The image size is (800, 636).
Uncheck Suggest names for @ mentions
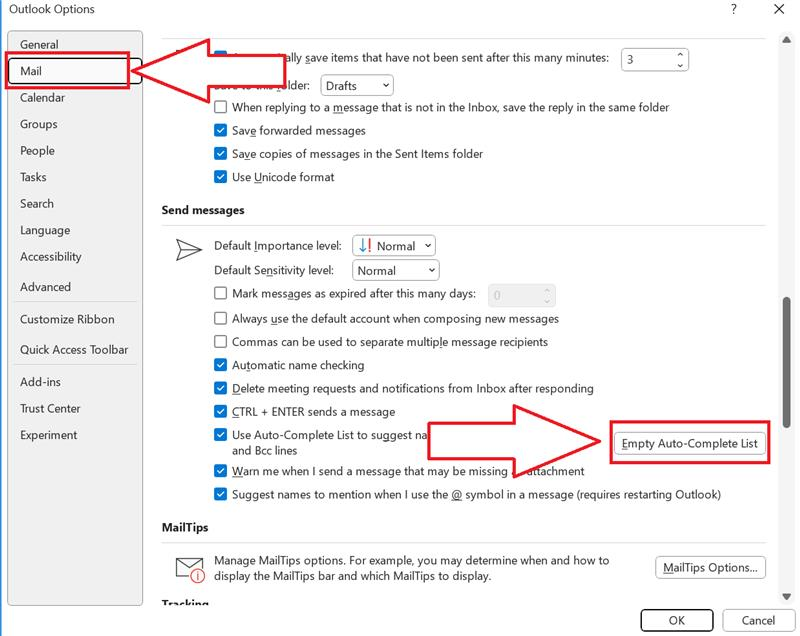(220, 494)
